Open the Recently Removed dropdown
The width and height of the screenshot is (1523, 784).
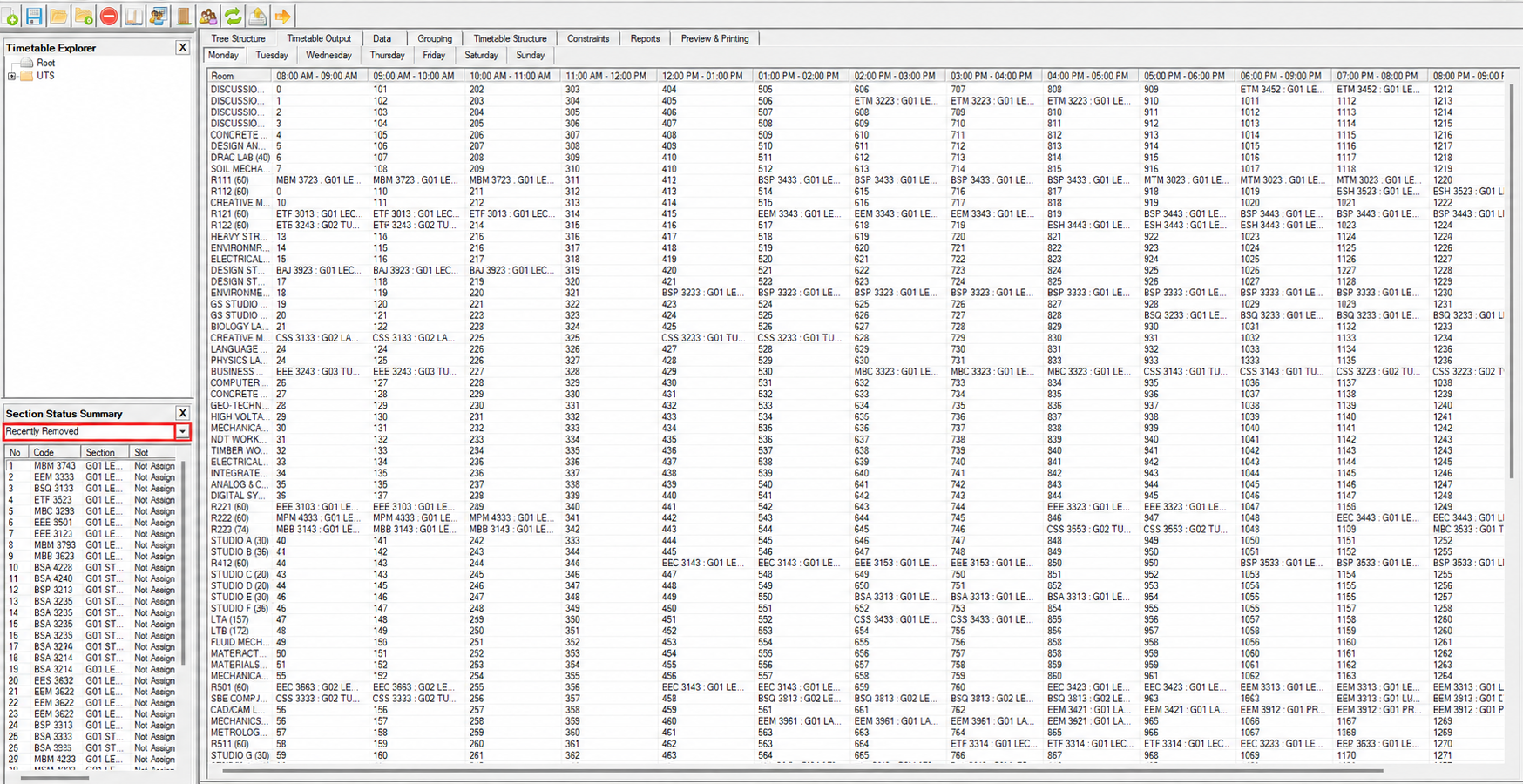(182, 431)
